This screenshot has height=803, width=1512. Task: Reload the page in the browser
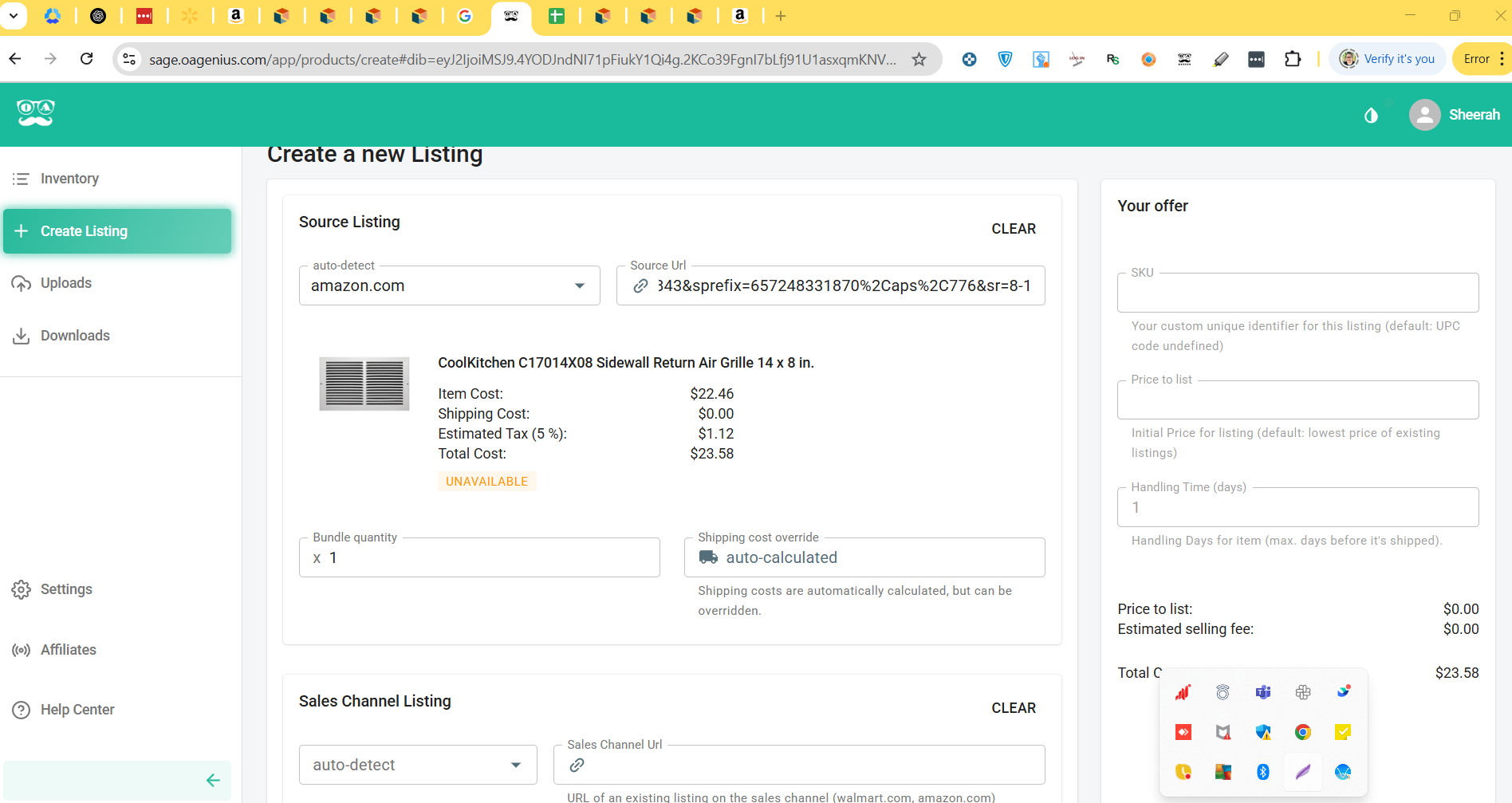(x=87, y=59)
